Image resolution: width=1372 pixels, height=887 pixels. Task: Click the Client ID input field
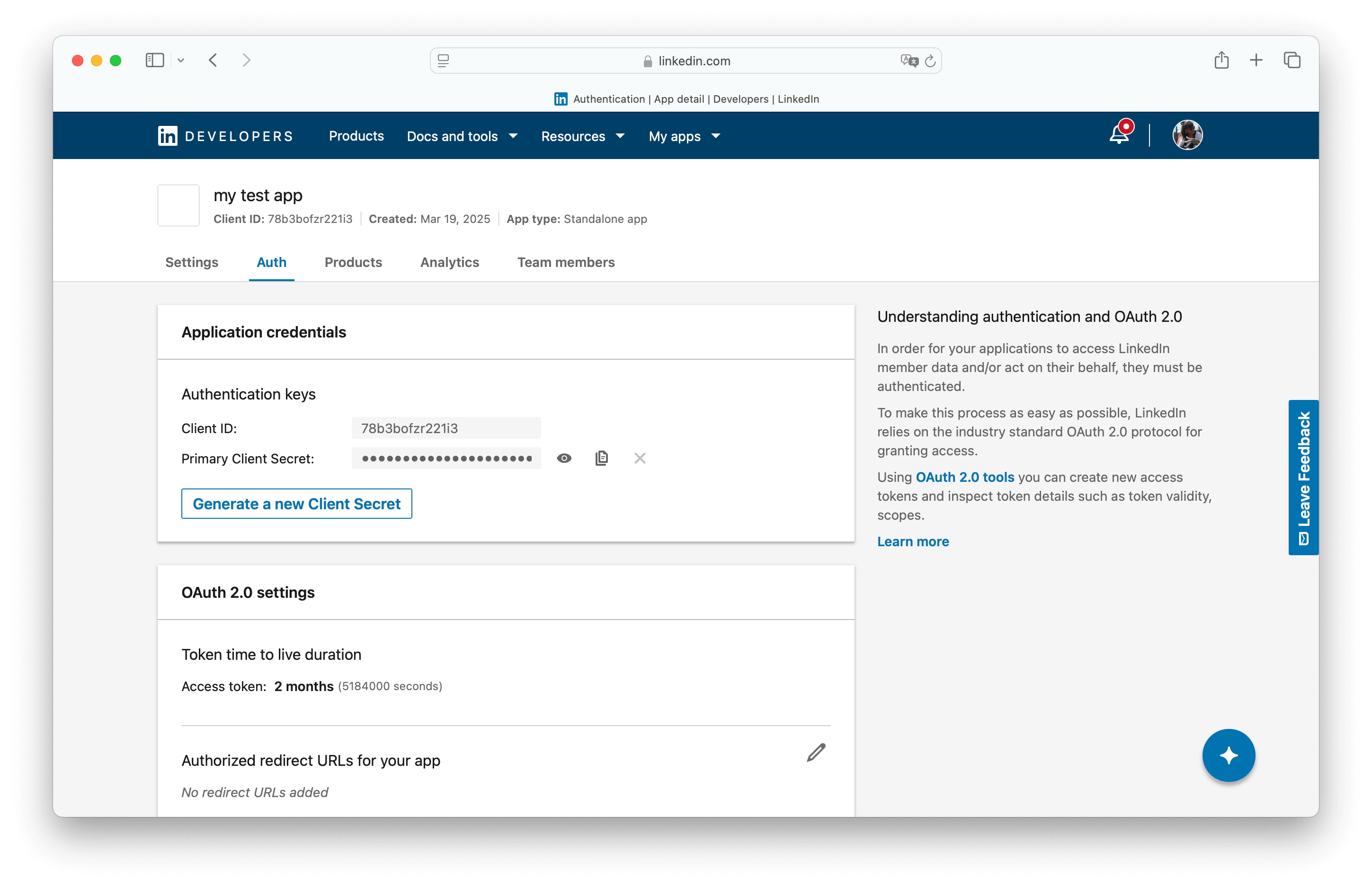point(446,428)
